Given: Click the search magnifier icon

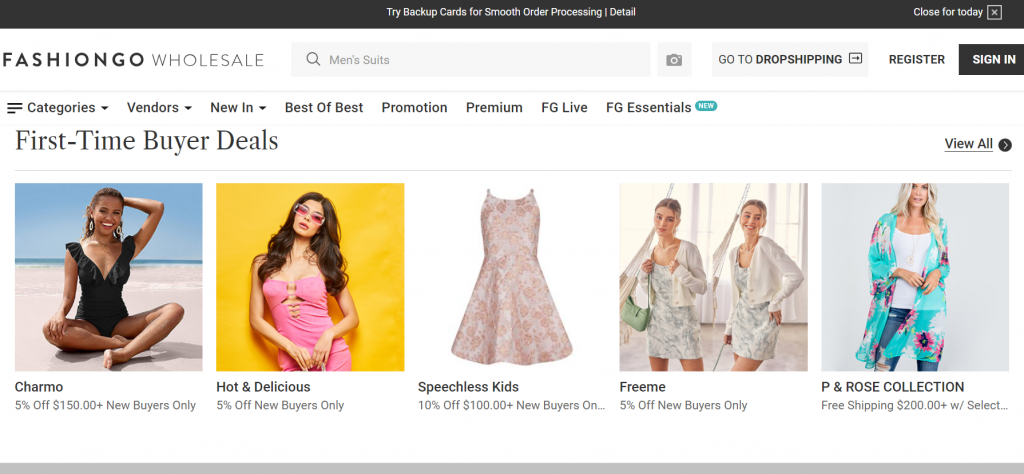Looking at the screenshot, I should pyautogui.click(x=313, y=59).
